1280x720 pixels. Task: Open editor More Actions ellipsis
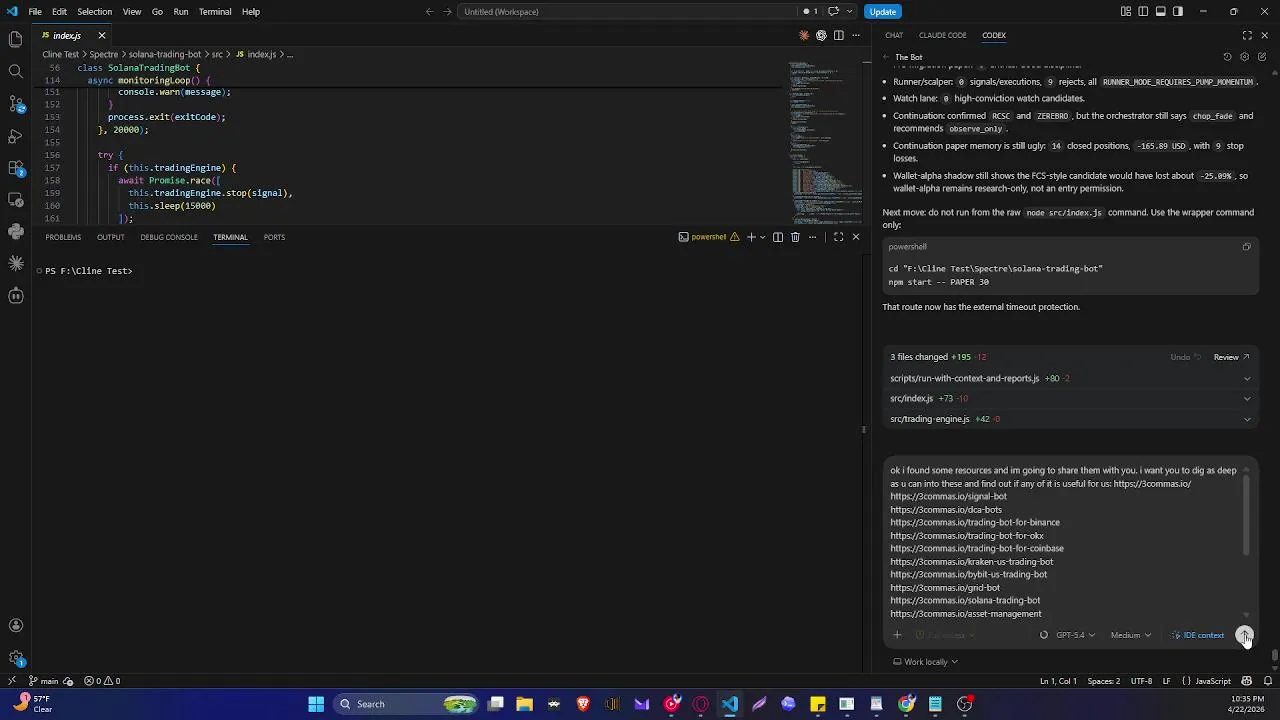(855, 35)
